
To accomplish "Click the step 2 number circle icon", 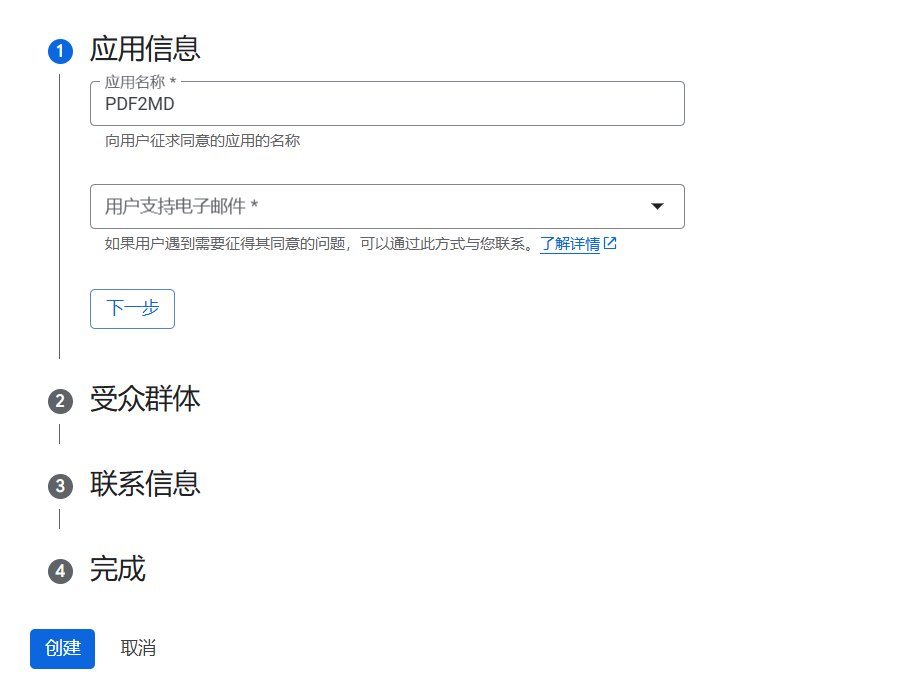I will (x=60, y=402).
